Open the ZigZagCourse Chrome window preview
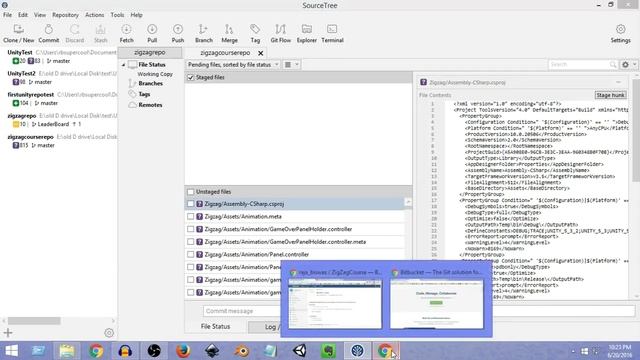Image resolution: width=640 pixels, height=360 pixels. pos(335,300)
